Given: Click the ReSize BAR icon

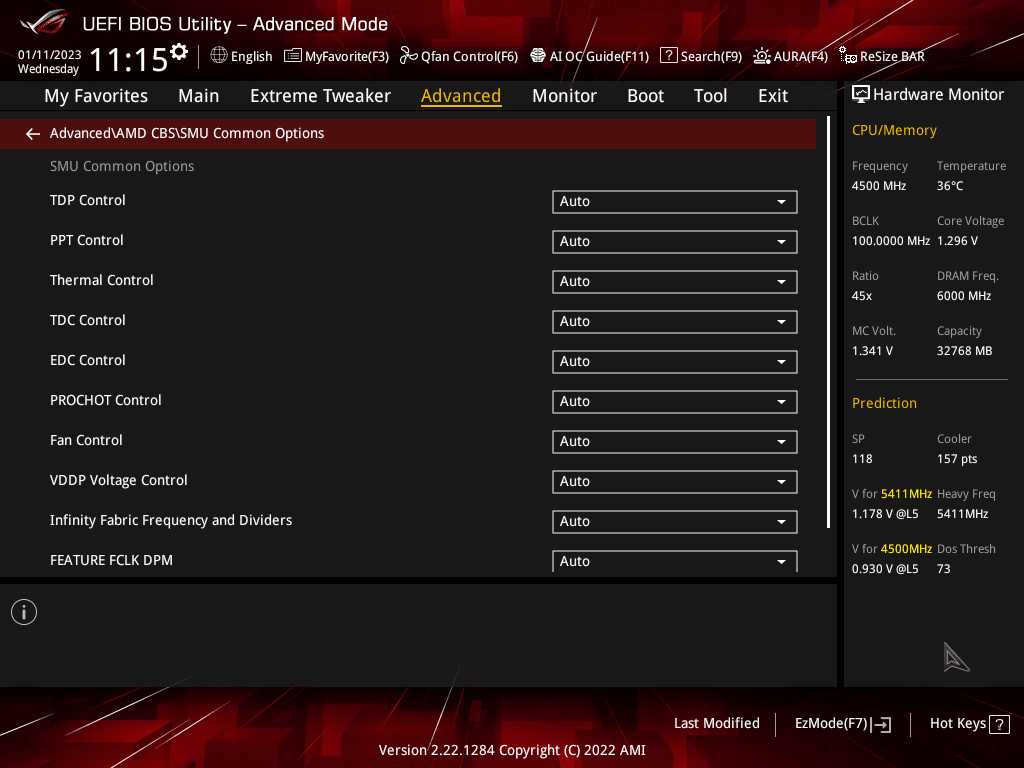Looking at the screenshot, I should click(x=848, y=56).
